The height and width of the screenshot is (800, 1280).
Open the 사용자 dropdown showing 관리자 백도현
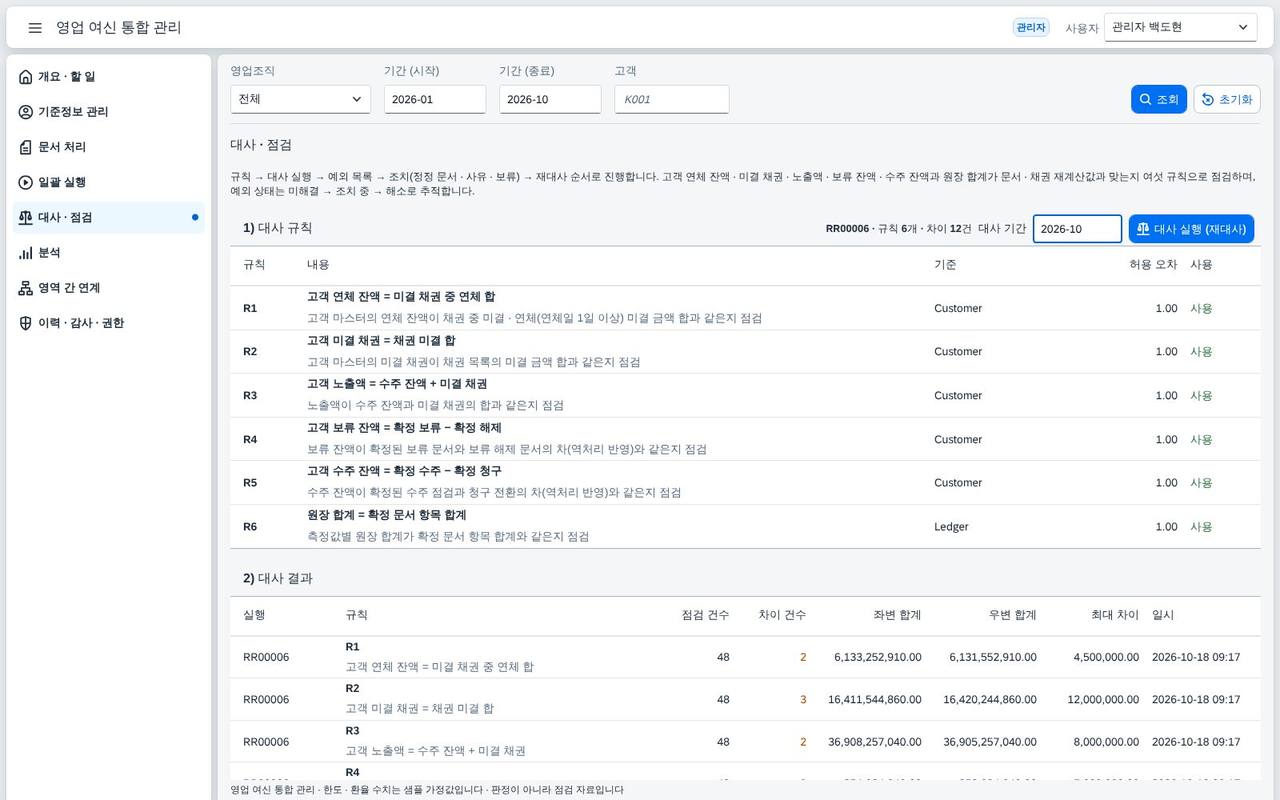1181,27
